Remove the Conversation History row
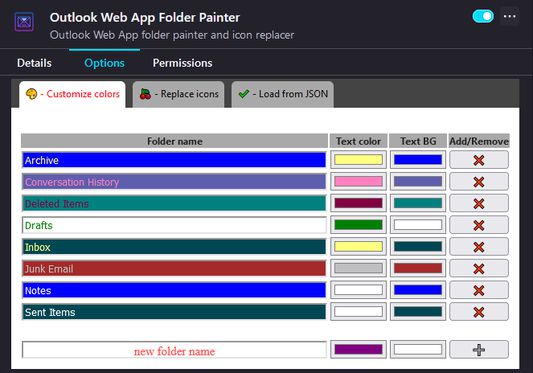Viewport: 533px width, 373px height. coord(479,182)
